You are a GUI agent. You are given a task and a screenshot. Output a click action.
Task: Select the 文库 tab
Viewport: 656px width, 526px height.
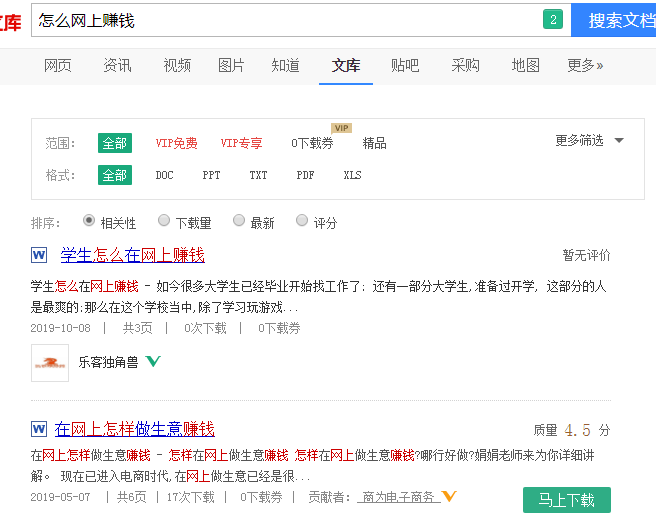(x=346, y=65)
